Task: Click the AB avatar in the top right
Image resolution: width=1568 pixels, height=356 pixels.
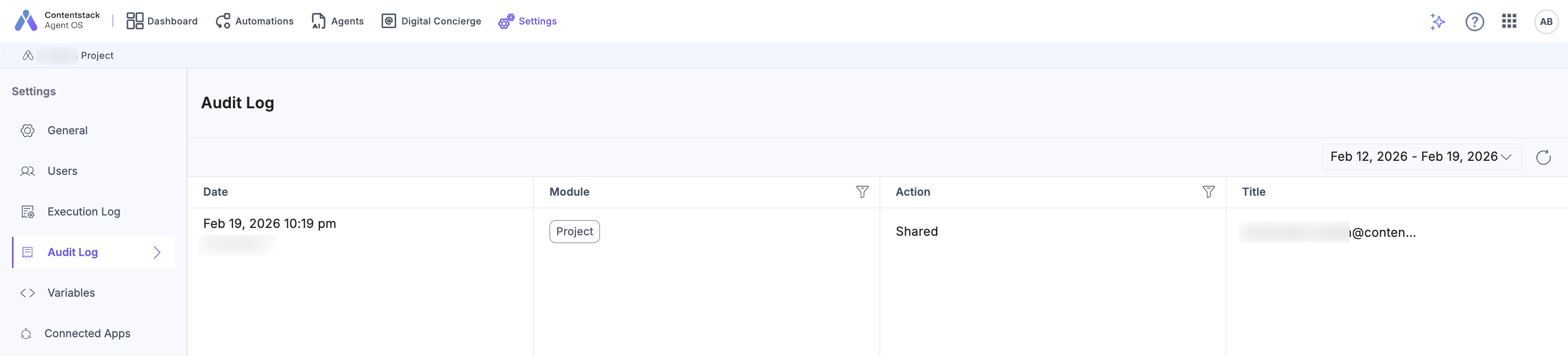Action: 1547,21
